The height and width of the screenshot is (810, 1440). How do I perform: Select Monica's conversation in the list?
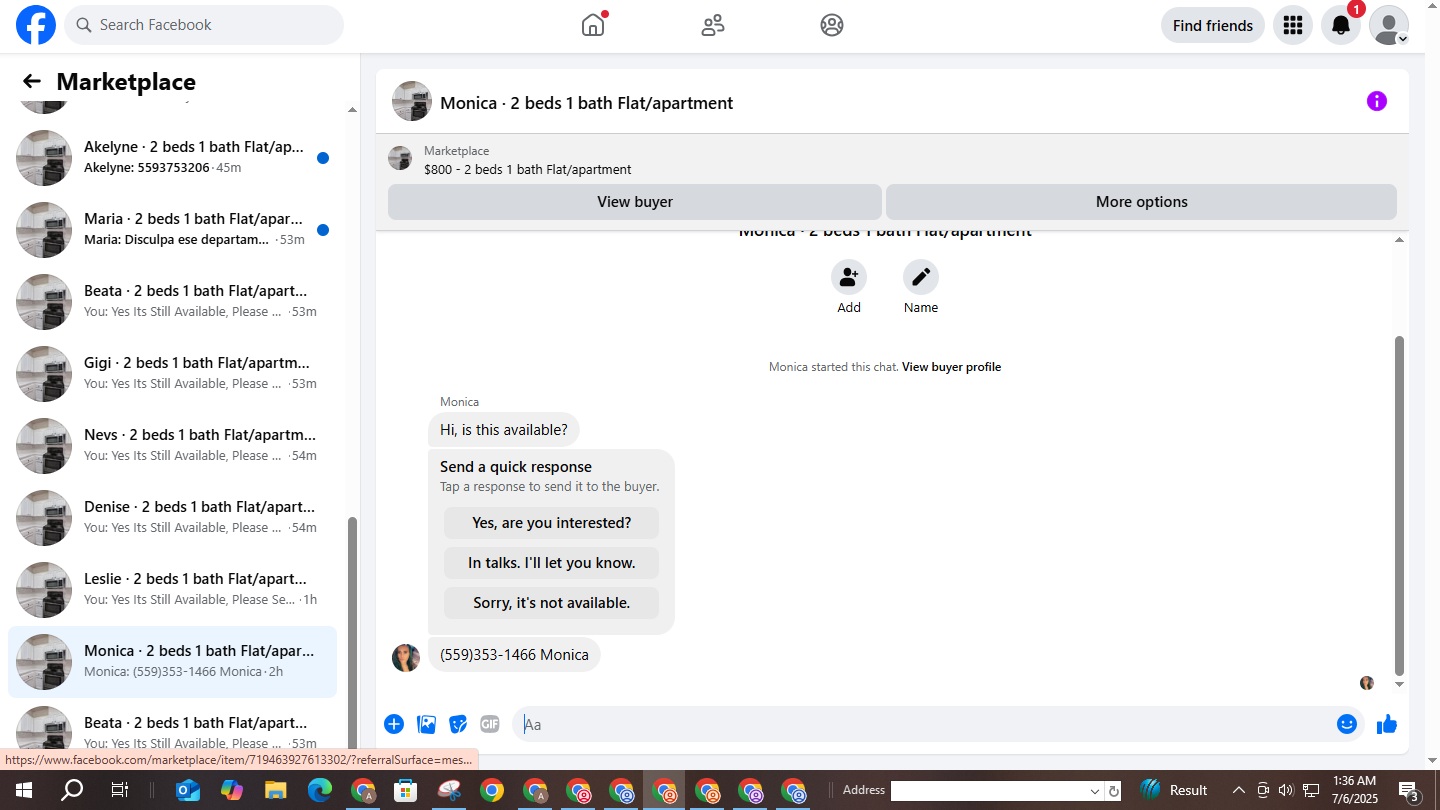click(x=172, y=662)
